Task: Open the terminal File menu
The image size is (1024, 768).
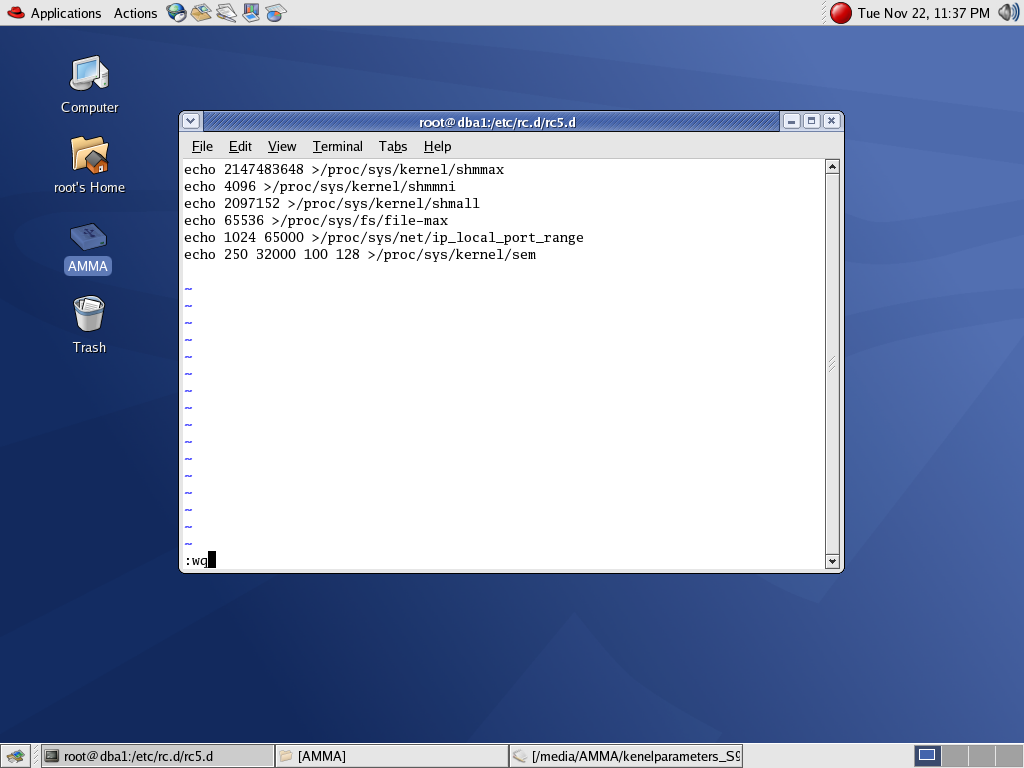Action: click(x=202, y=146)
